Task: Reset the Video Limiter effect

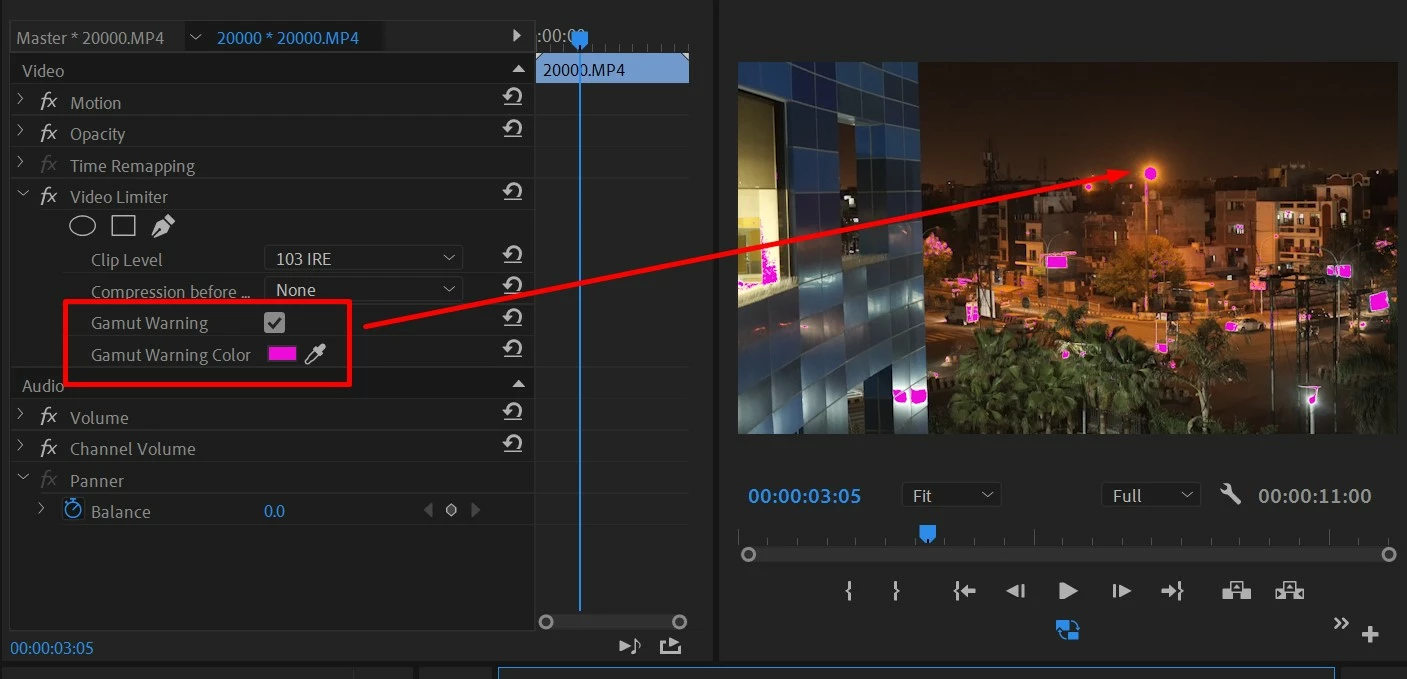Action: point(512,191)
